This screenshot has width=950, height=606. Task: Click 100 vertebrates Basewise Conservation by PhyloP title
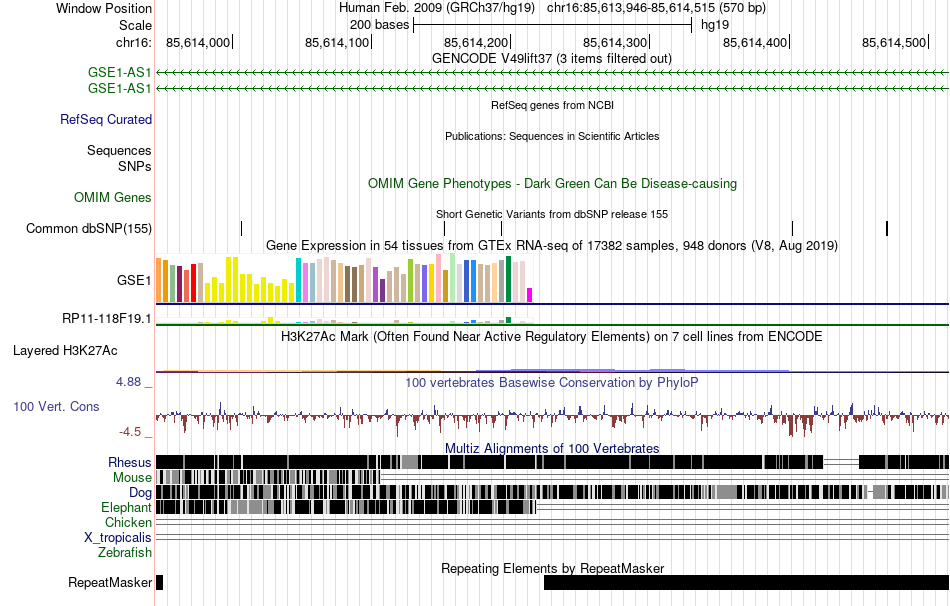551,382
